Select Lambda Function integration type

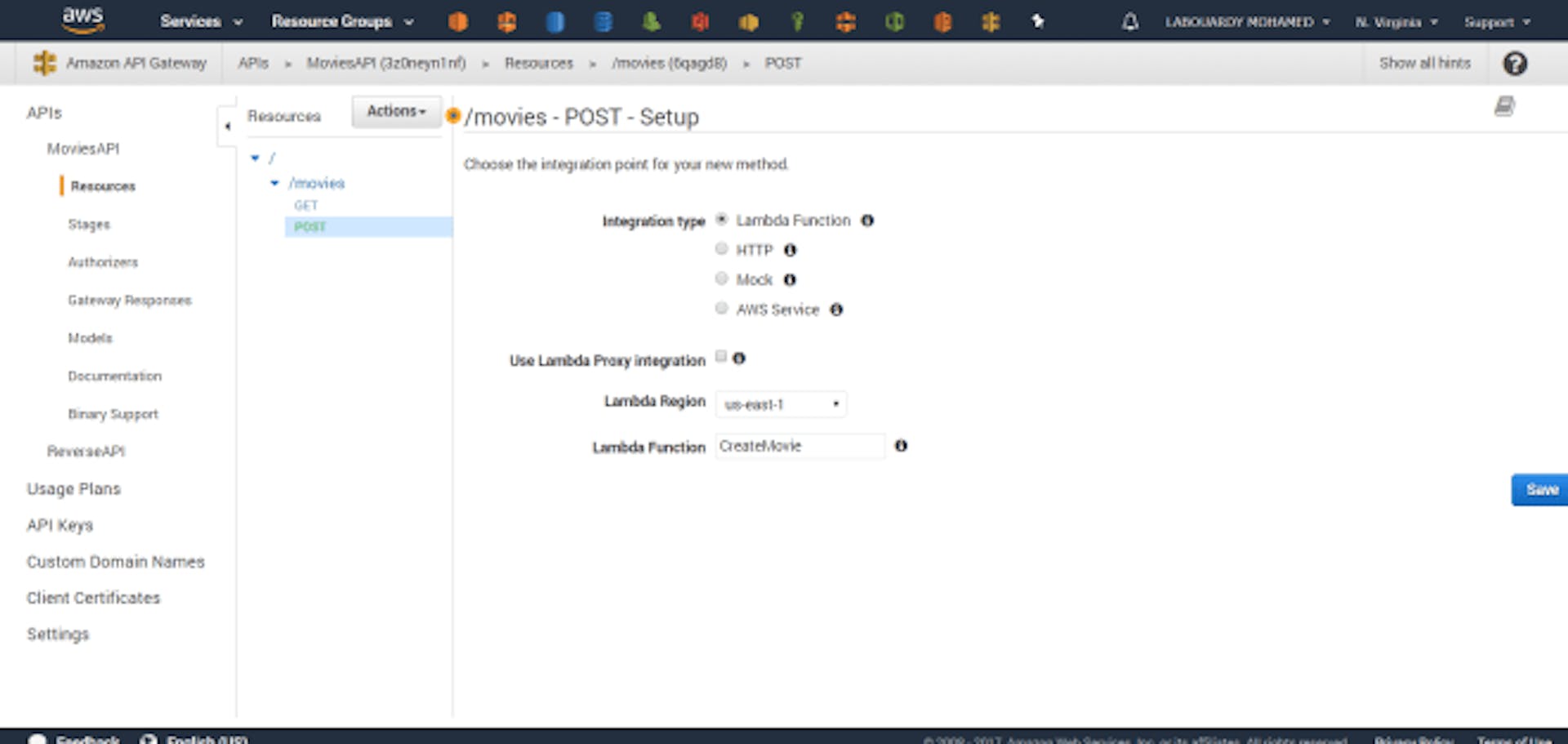[721, 219]
